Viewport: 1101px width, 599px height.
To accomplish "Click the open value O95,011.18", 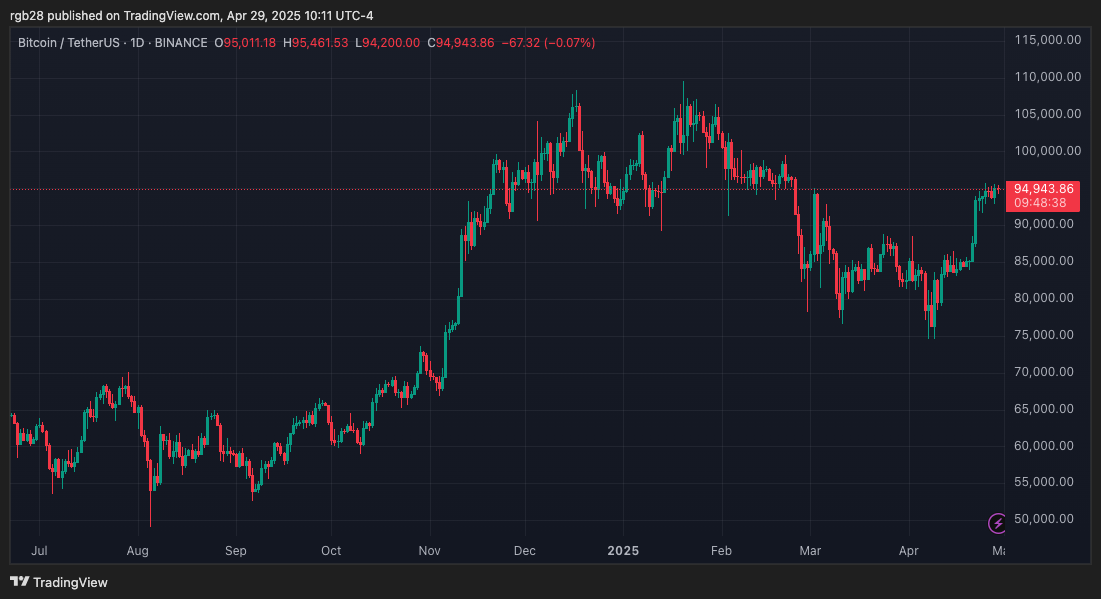I will (245, 43).
